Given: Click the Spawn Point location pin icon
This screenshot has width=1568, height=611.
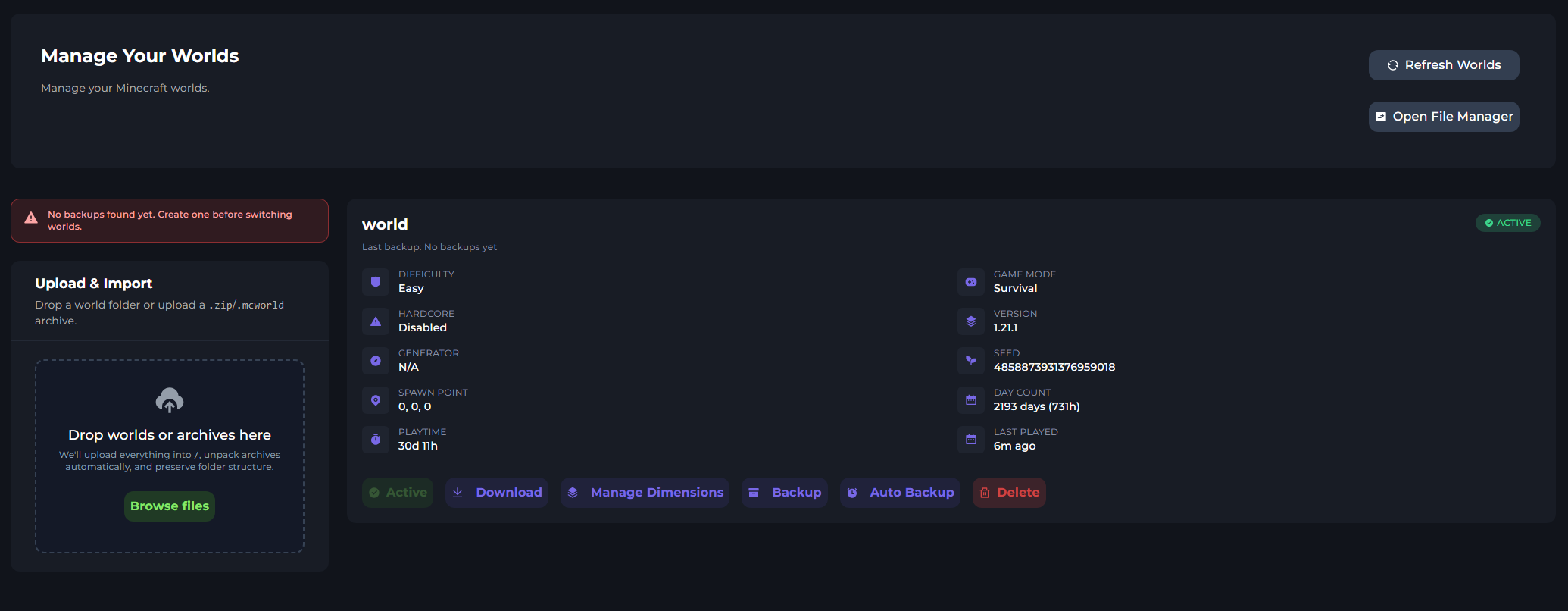Looking at the screenshot, I should pos(376,400).
